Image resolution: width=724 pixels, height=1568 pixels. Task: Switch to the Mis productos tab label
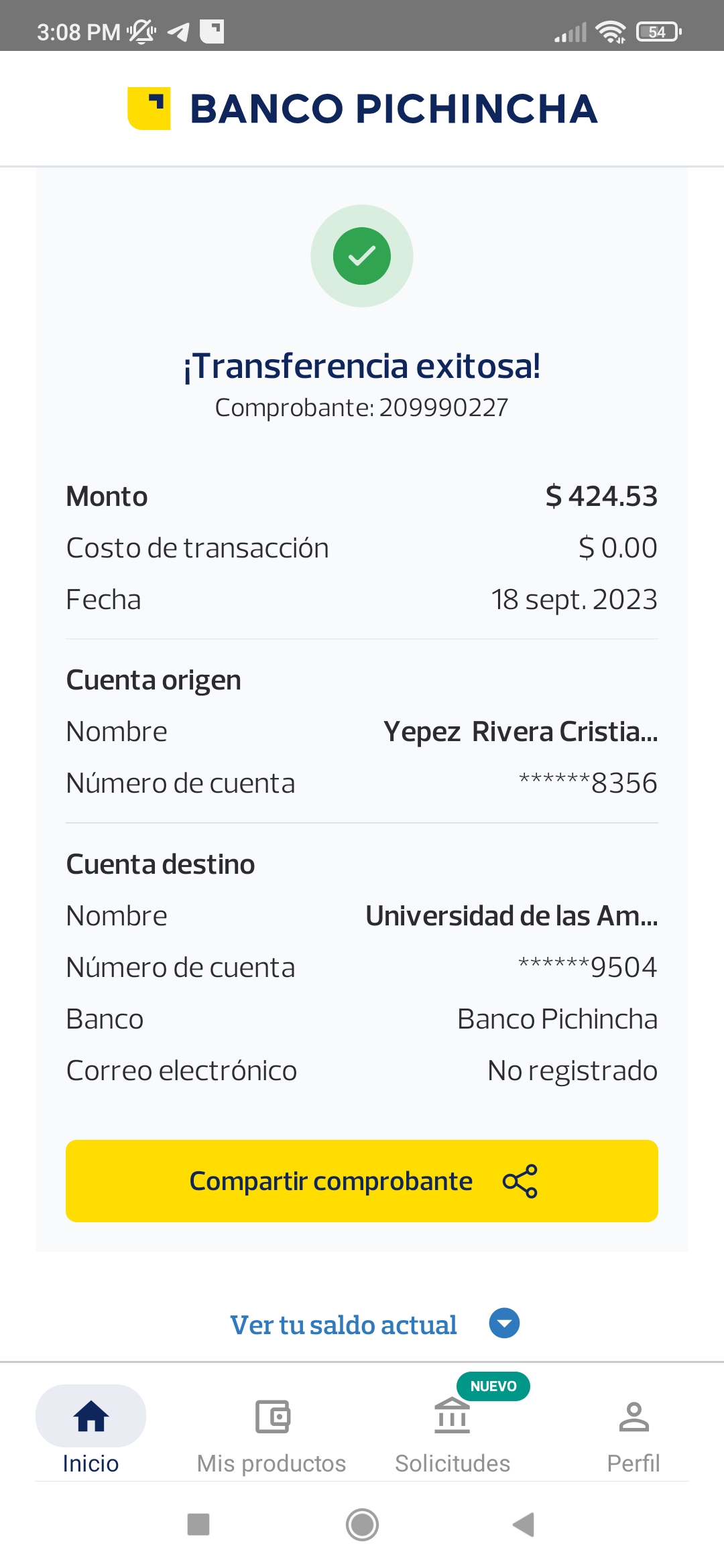[271, 1463]
